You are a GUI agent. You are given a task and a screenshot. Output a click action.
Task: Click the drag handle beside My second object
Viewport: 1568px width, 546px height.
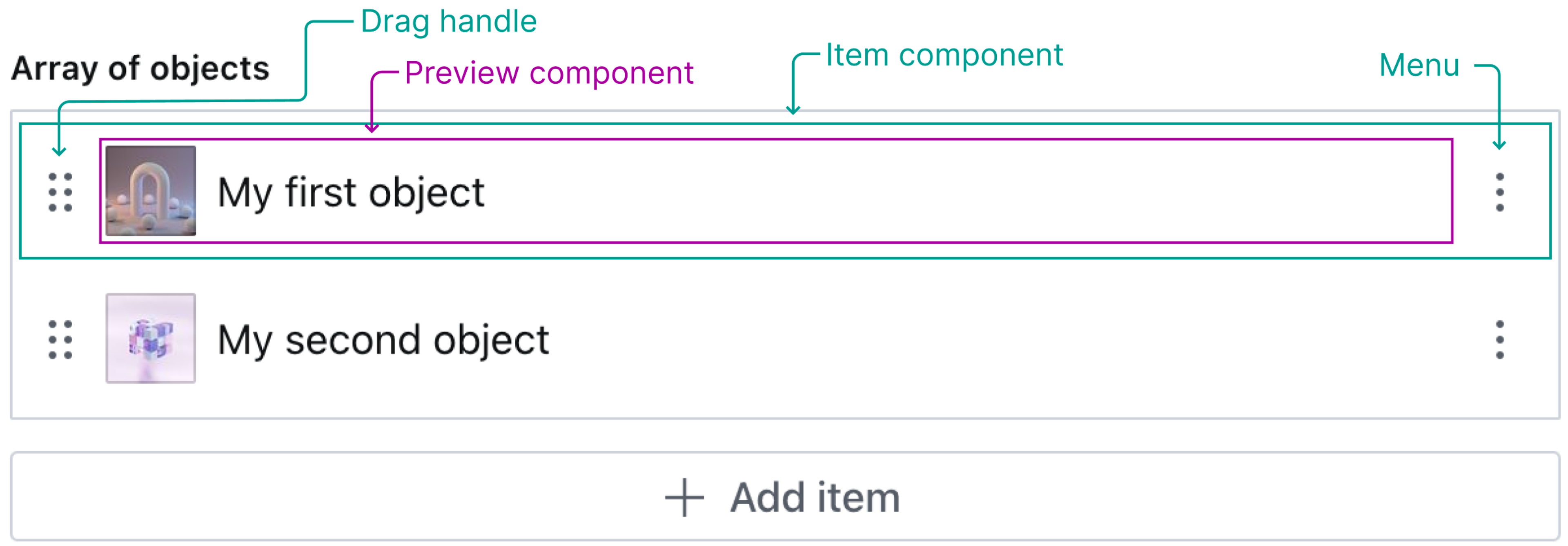click(x=60, y=340)
